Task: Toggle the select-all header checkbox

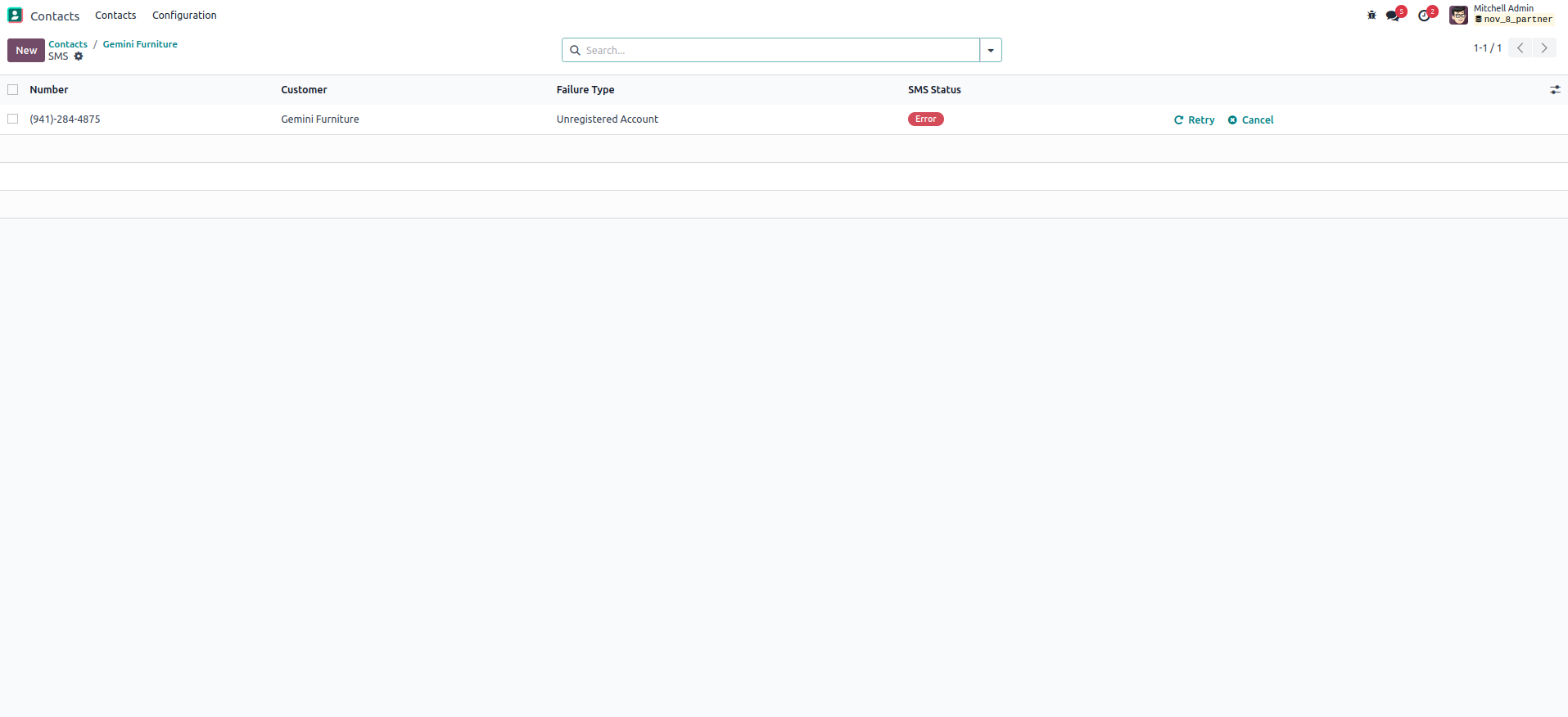Action: click(13, 90)
